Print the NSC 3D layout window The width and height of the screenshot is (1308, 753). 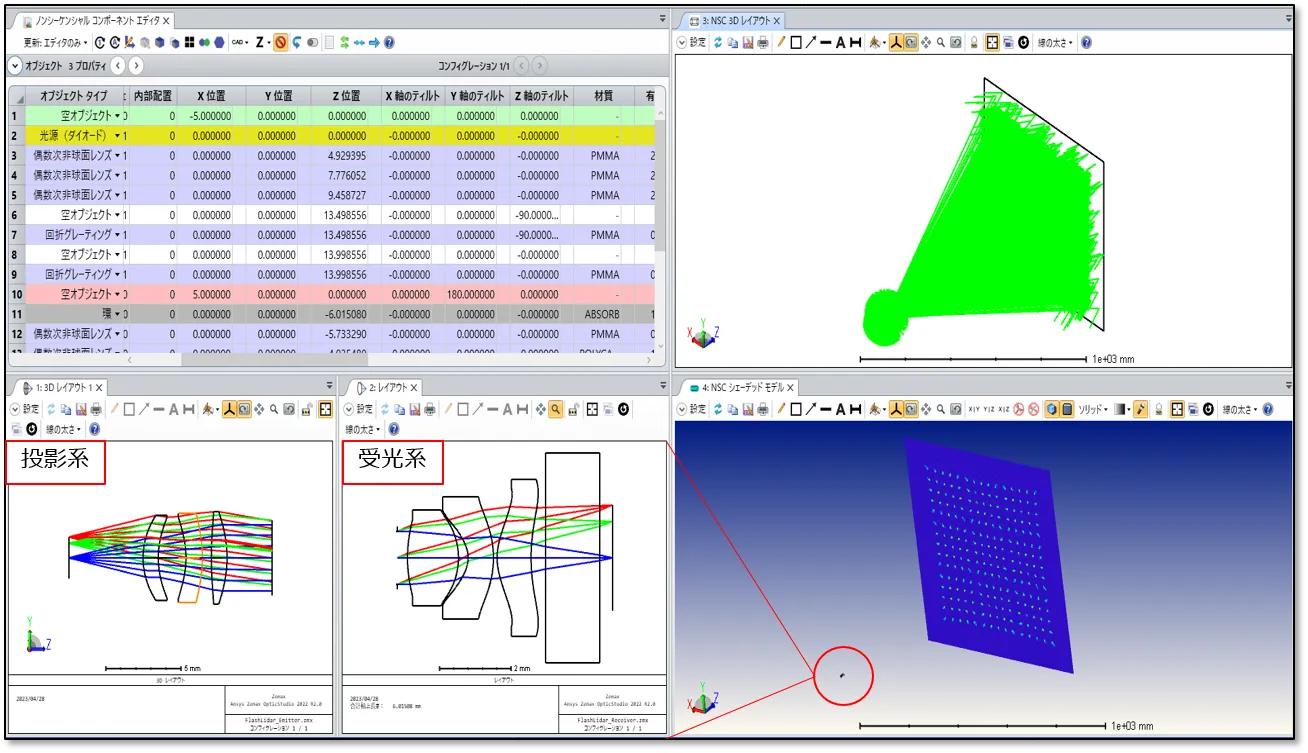(763, 43)
